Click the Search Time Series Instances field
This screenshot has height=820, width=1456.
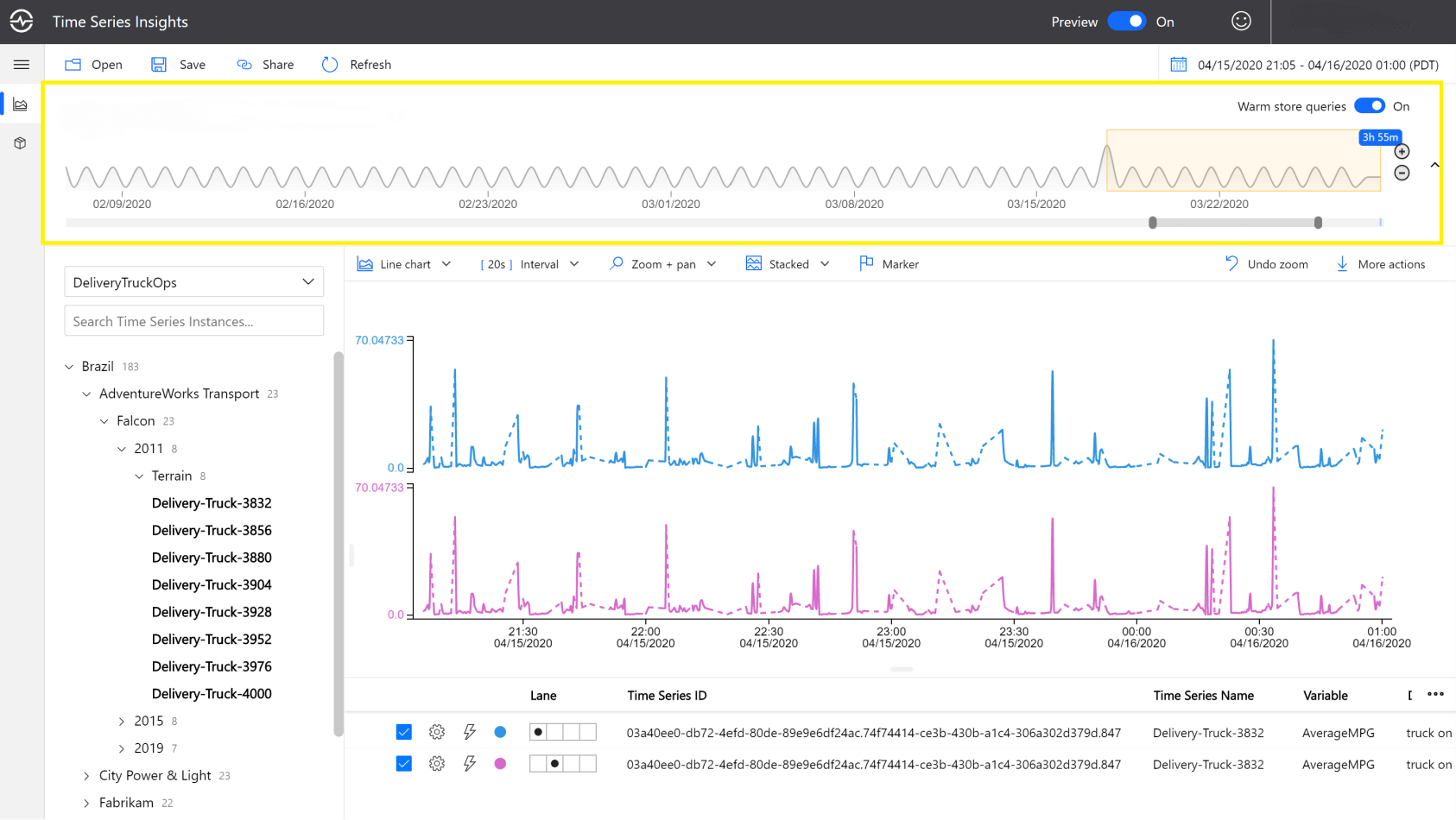193,321
